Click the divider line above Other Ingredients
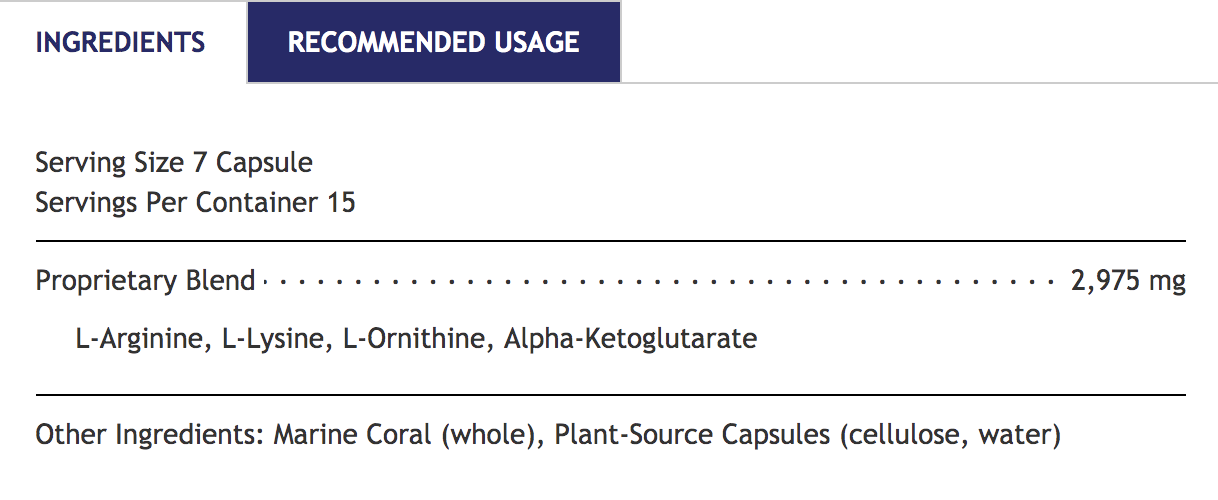The image size is (1218, 500). 610,395
